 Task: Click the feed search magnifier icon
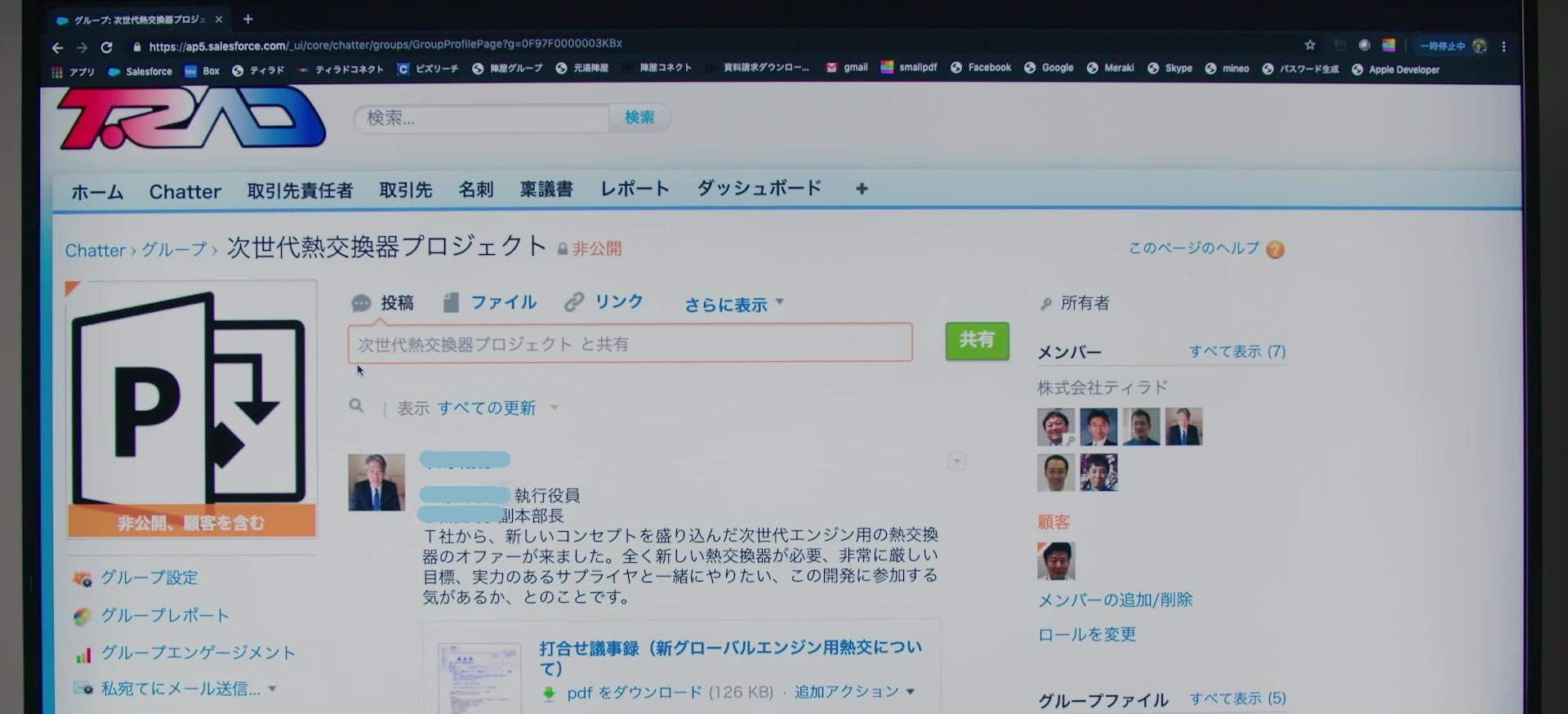(x=356, y=406)
